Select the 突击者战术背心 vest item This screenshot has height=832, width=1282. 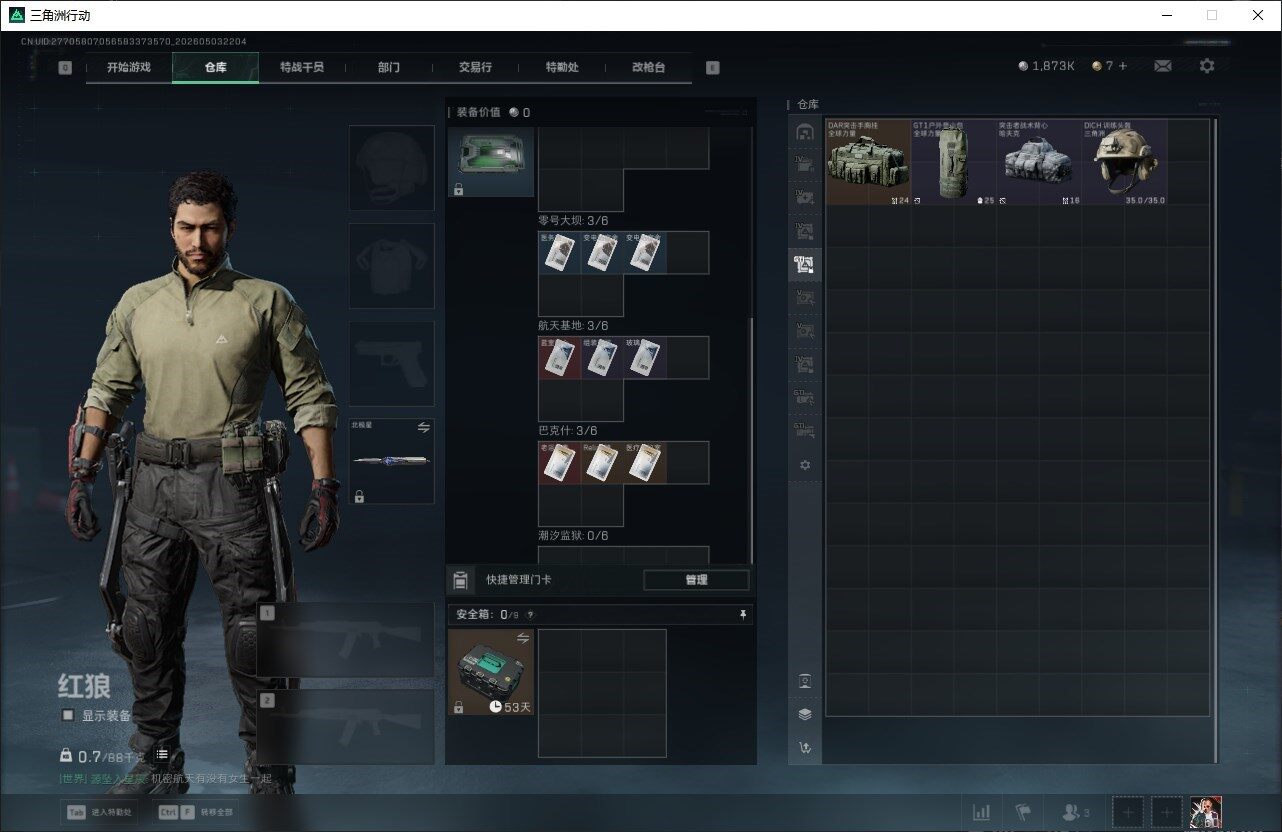(1039, 162)
